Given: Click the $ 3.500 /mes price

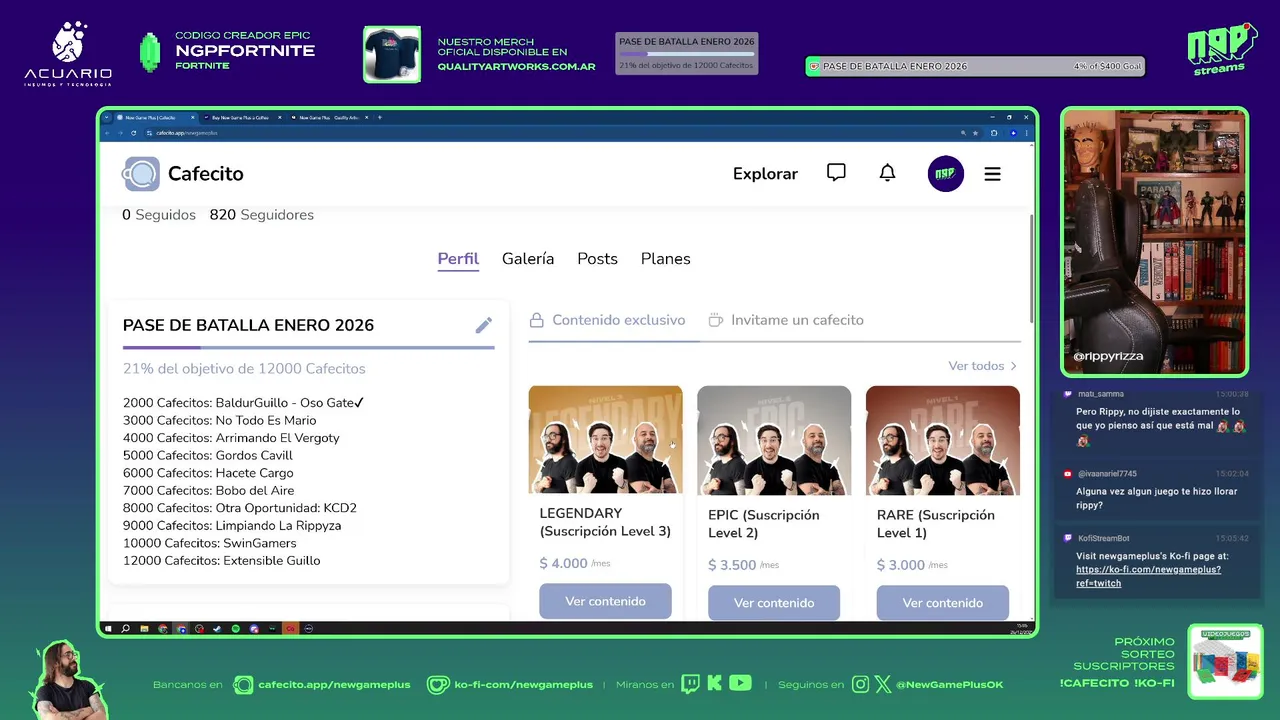Looking at the screenshot, I should click(744, 565).
